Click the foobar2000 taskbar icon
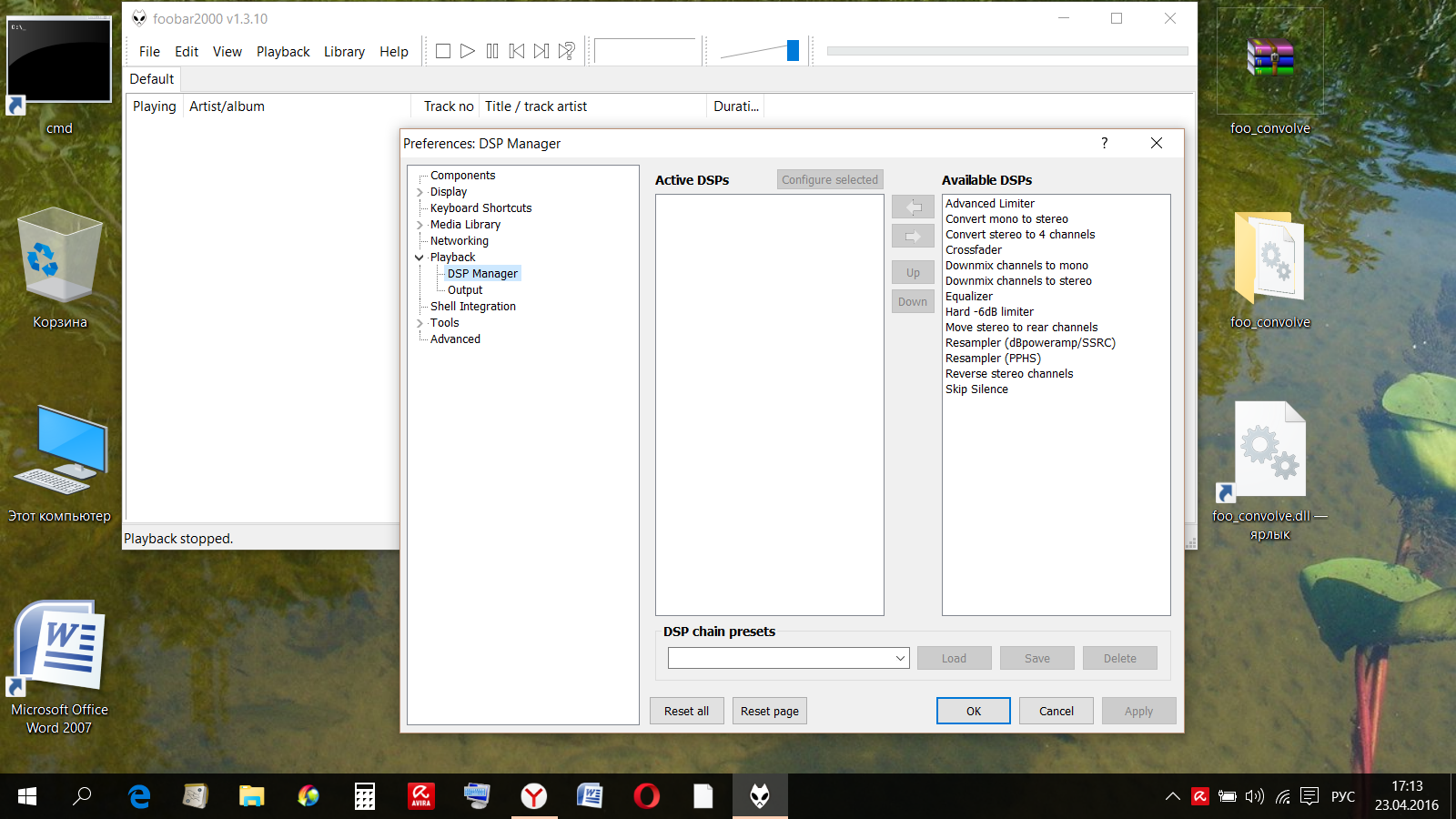The width and height of the screenshot is (1456, 819). 760,796
